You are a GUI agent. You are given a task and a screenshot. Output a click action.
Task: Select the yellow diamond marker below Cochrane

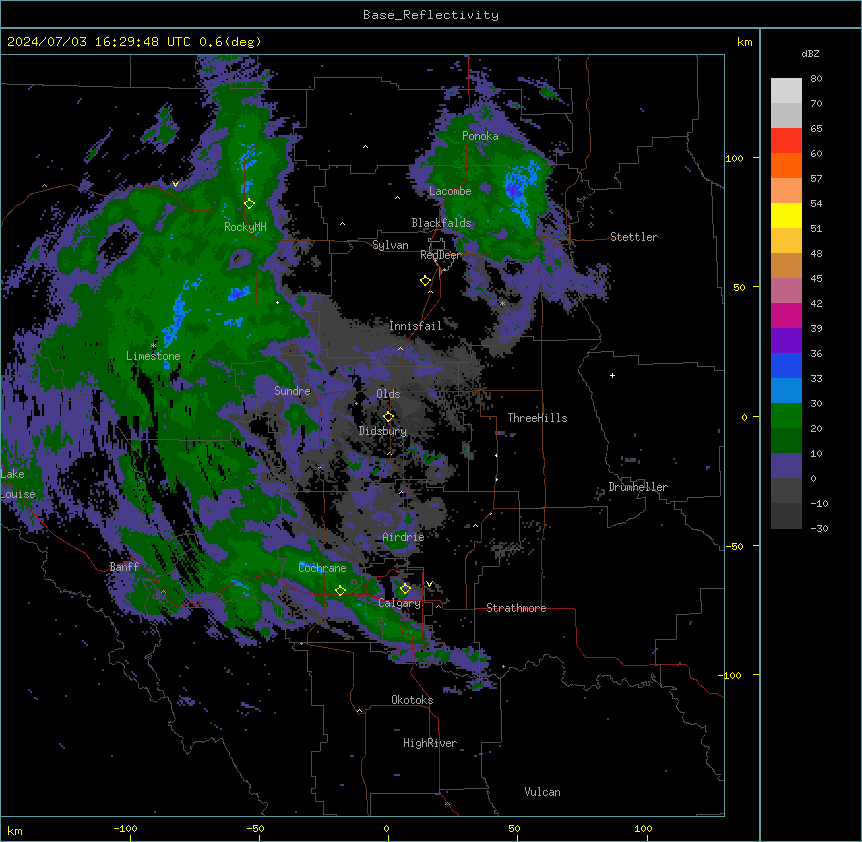pos(340,590)
